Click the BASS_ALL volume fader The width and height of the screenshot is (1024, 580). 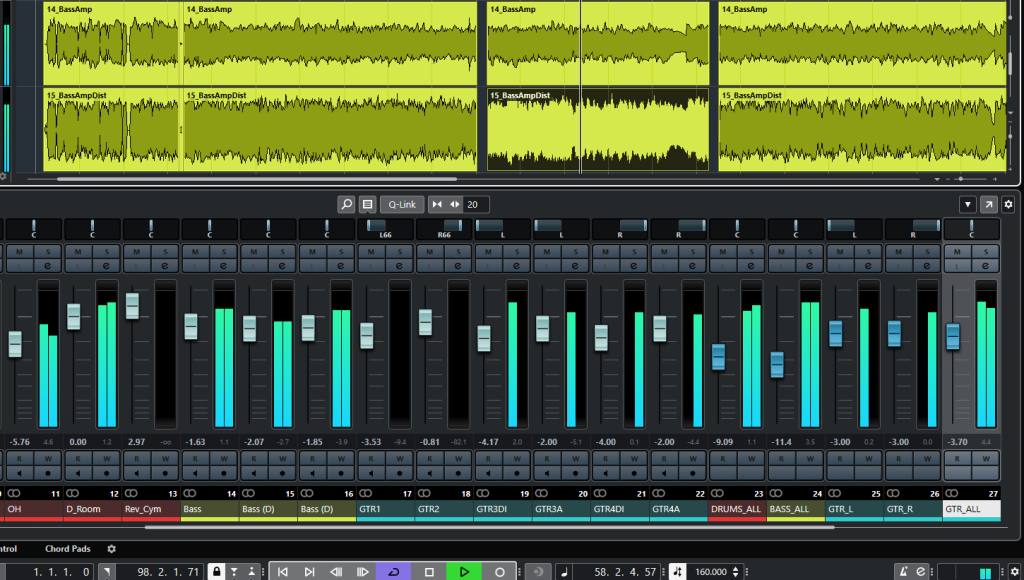pyautogui.click(x=777, y=364)
